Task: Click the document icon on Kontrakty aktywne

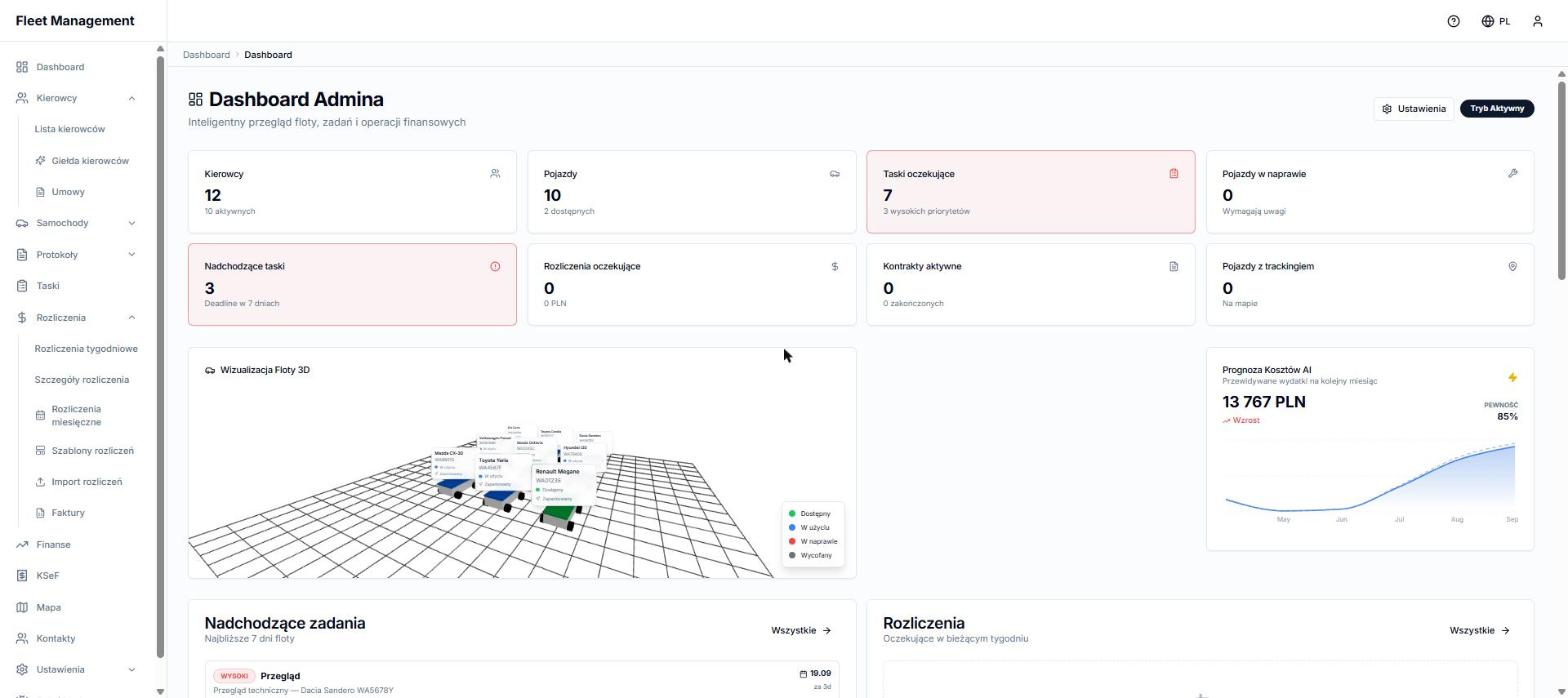Action: [1173, 267]
